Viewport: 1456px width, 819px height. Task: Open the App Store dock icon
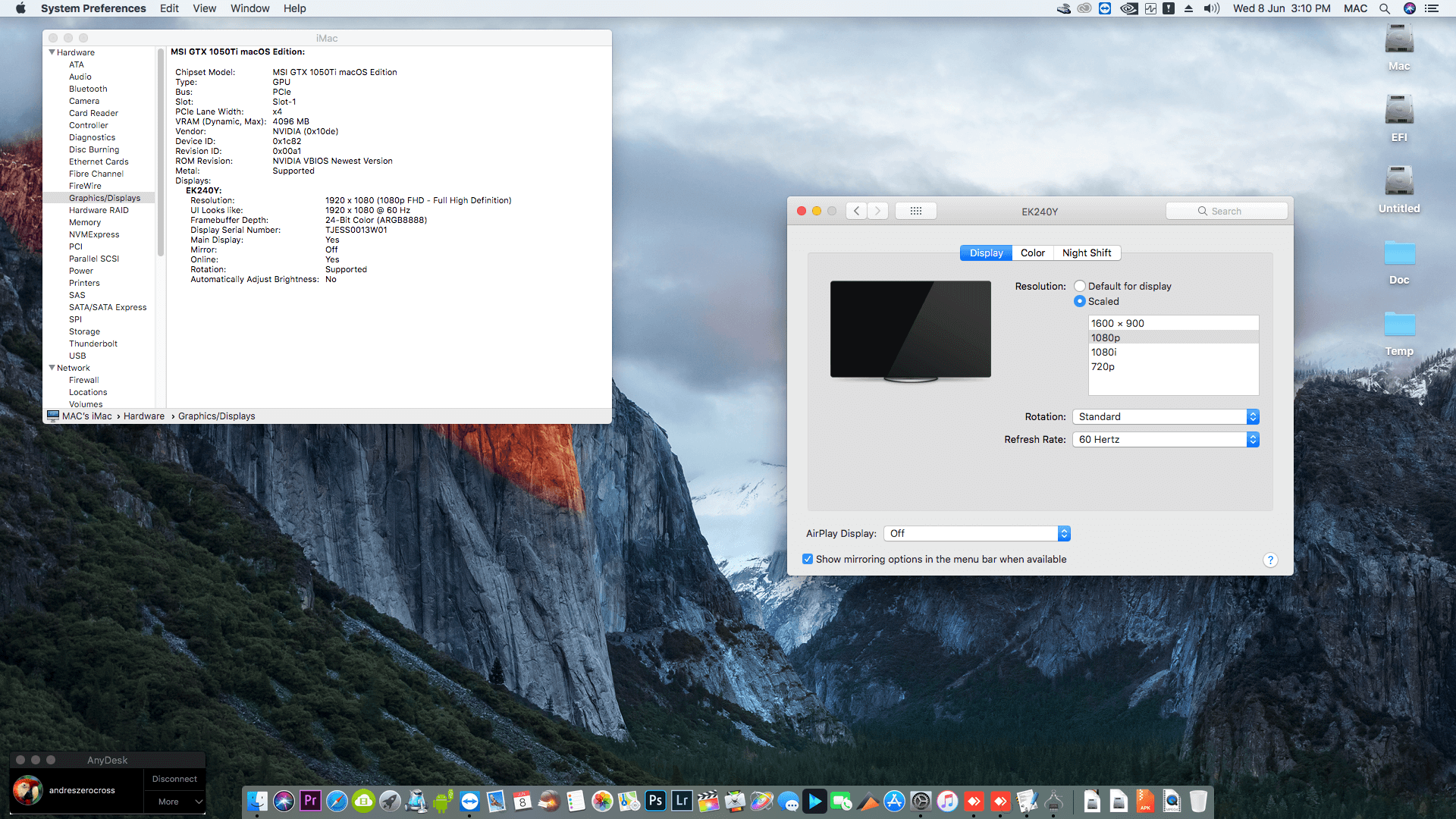pos(894,801)
